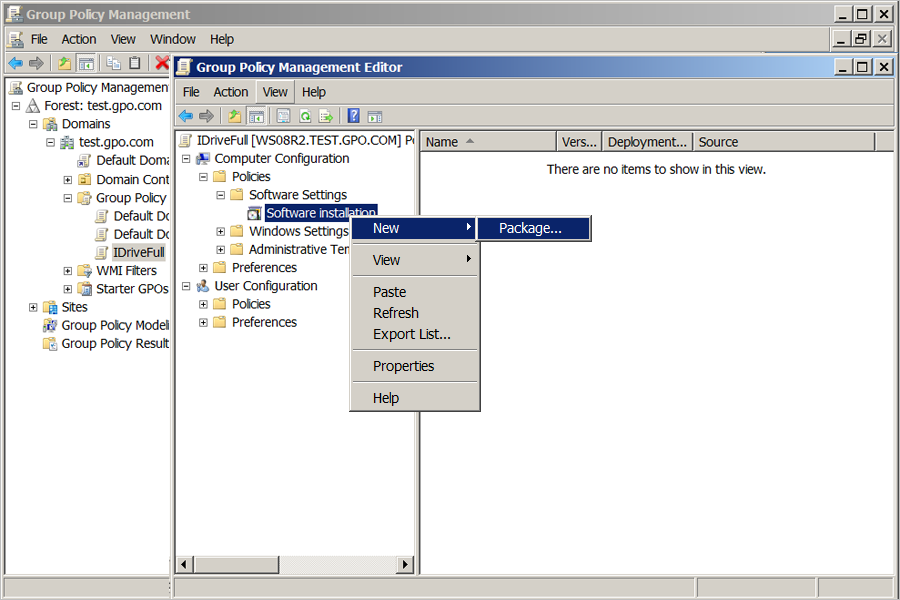Expand the WMI Filters node

tap(68, 271)
